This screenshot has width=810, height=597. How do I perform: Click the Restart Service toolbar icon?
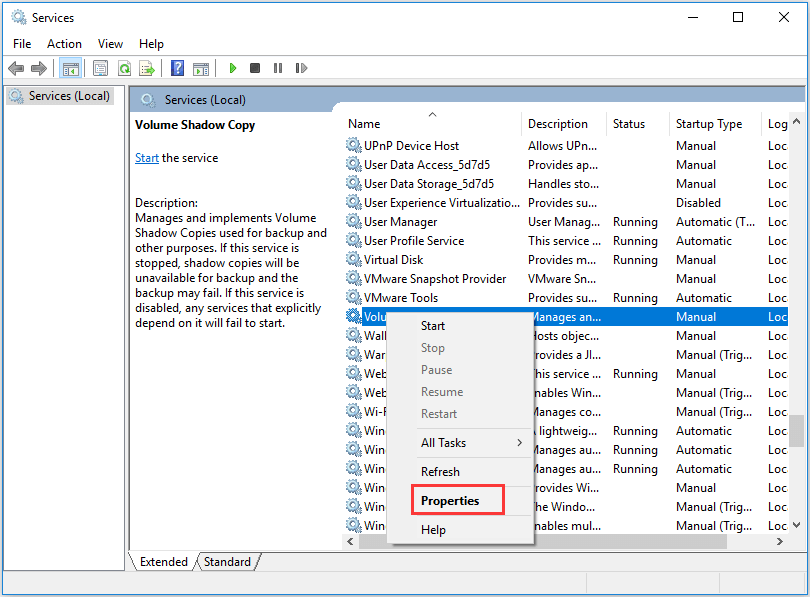click(x=300, y=69)
